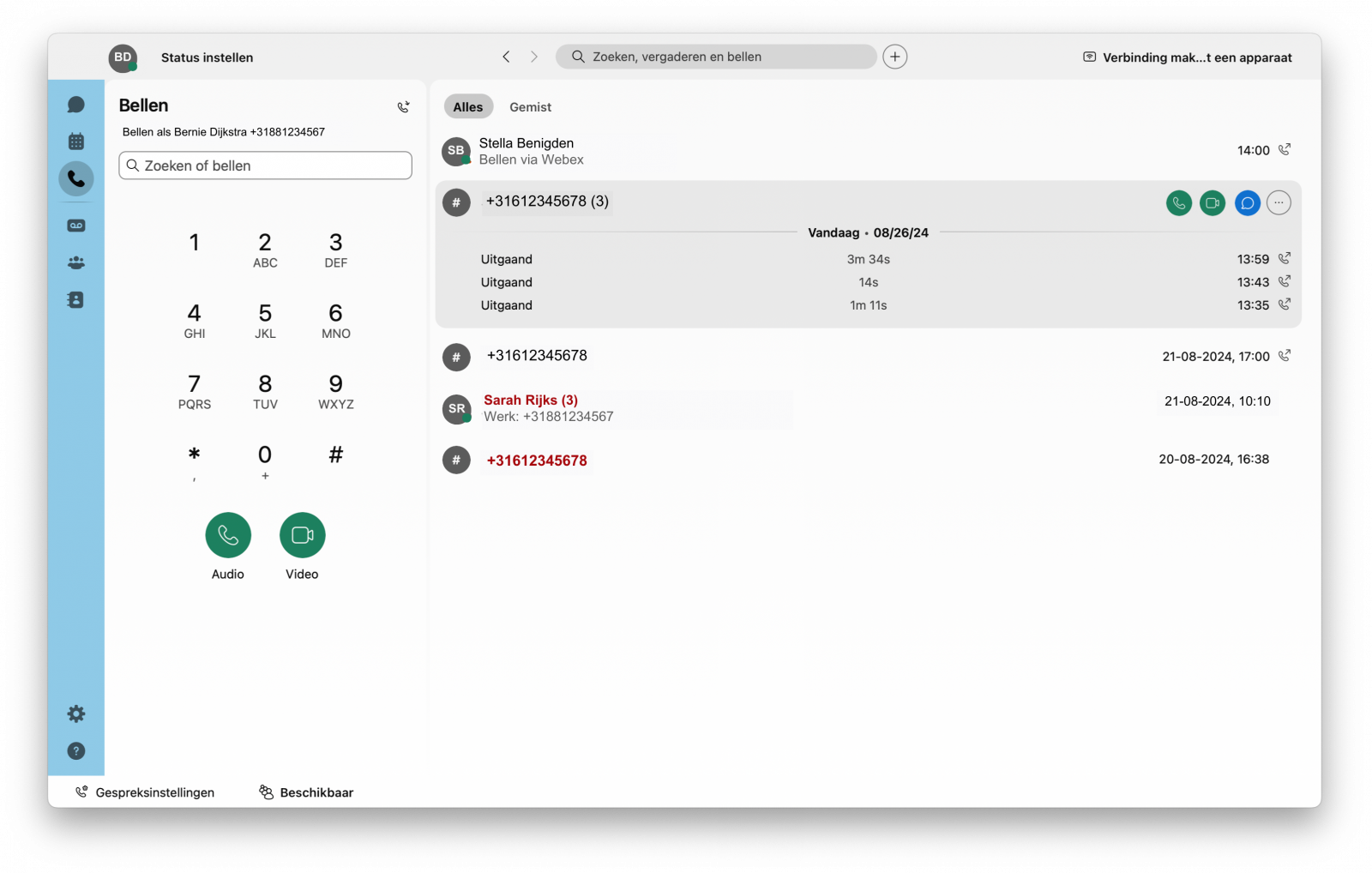The width and height of the screenshot is (1372, 873).
Task: Open the Contacts icon in sidebar
Action: point(75,300)
